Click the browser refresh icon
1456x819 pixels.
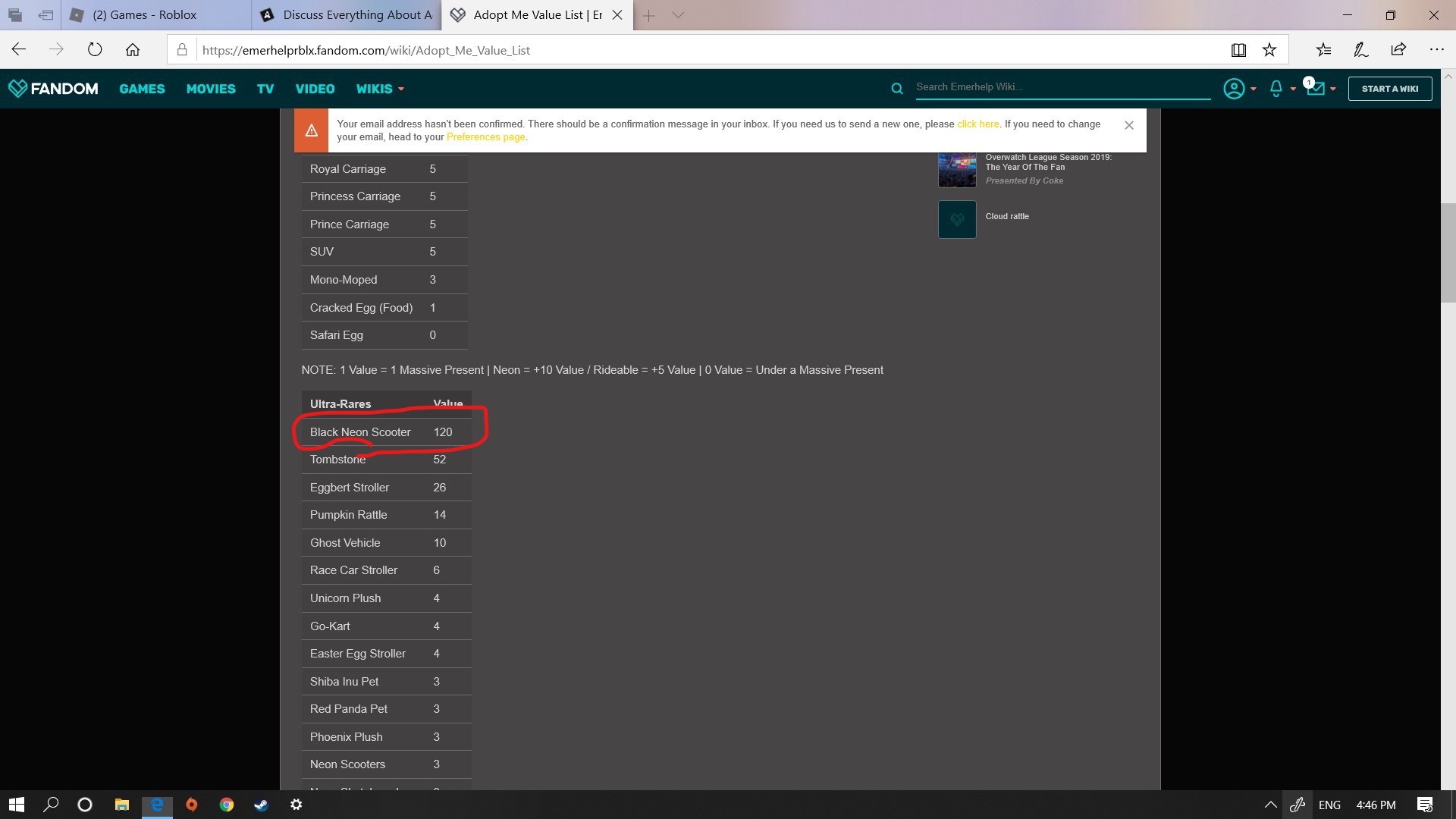(x=94, y=50)
